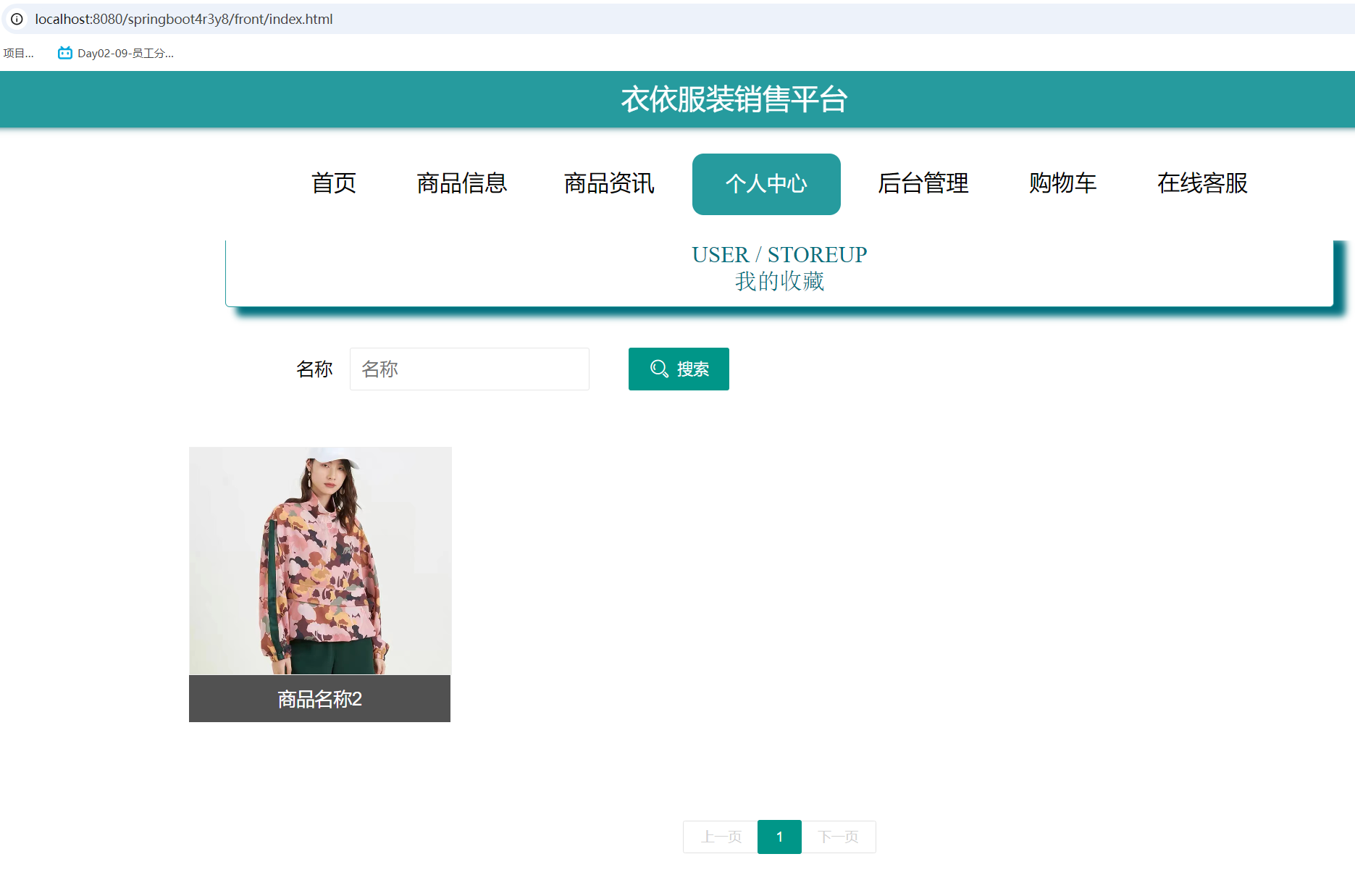1355x896 pixels.
Task: Open the Day02-09 bookmark with the TV icon
Action: (x=116, y=53)
